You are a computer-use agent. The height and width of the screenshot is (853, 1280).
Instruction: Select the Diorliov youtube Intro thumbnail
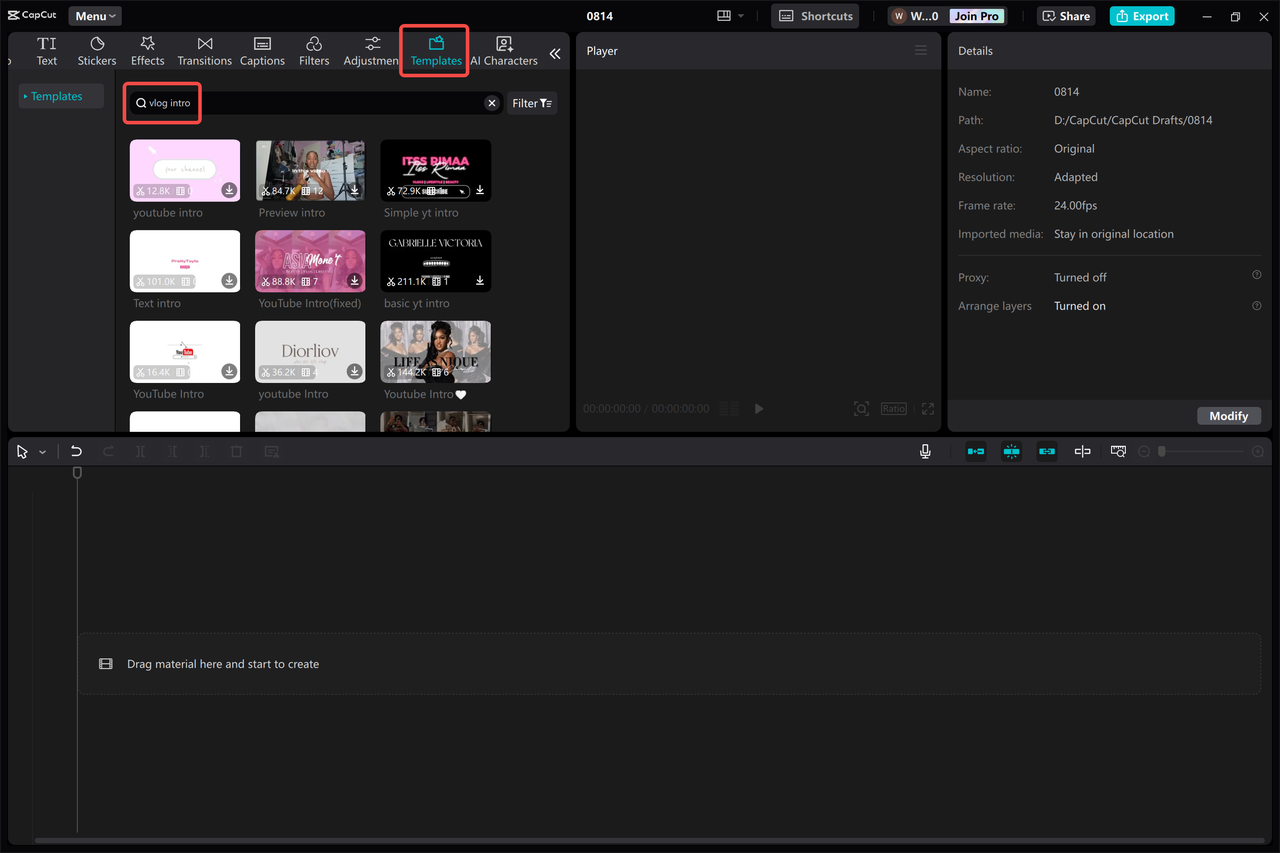pos(310,351)
